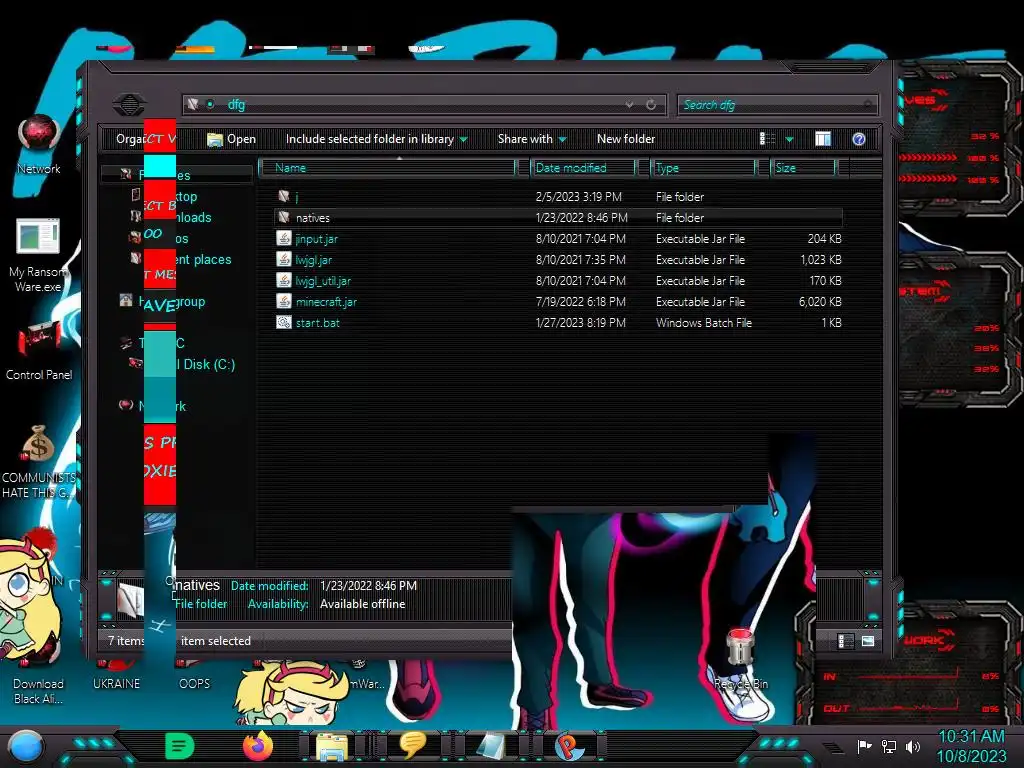
Task: Click the network tray icon
Action: click(889, 746)
